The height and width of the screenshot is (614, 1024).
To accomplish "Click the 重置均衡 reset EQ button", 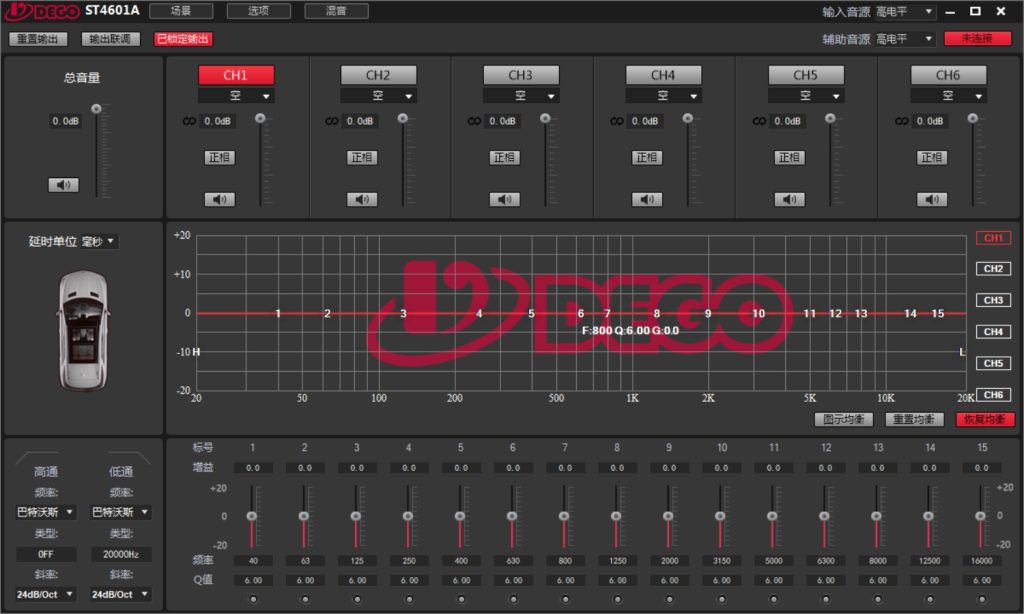I will click(914, 419).
